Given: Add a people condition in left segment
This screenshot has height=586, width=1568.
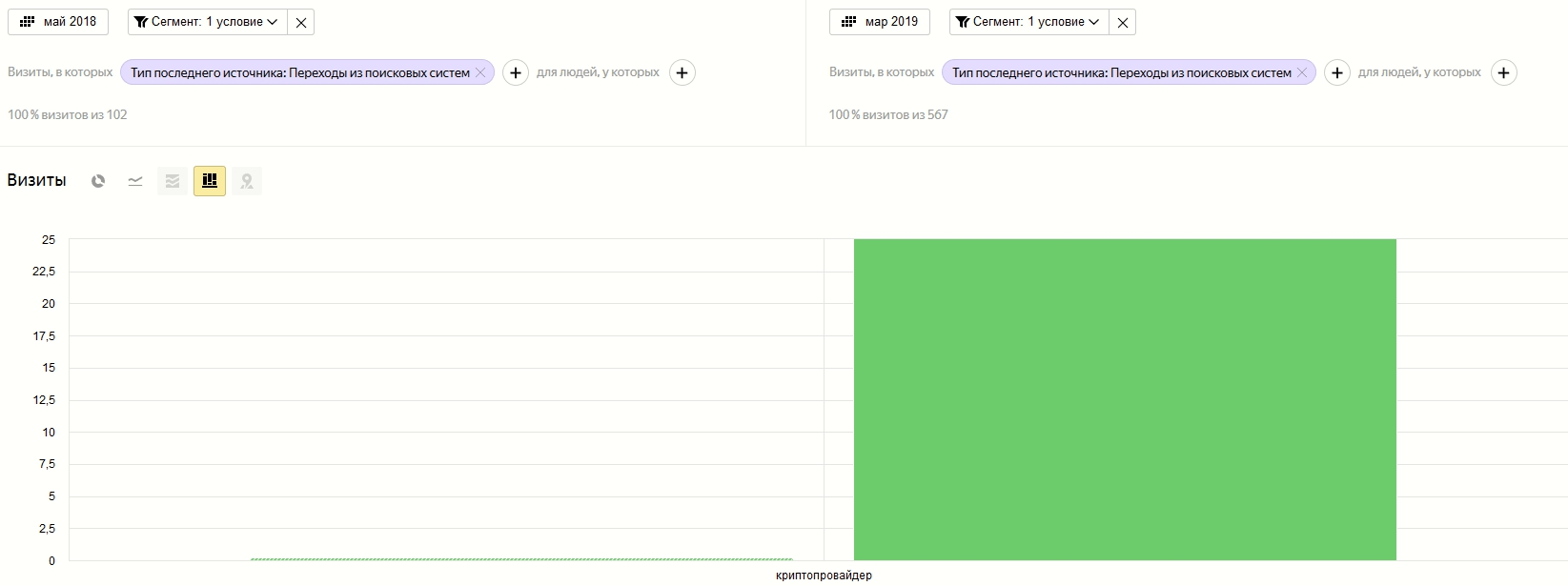Looking at the screenshot, I should (x=682, y=72).
